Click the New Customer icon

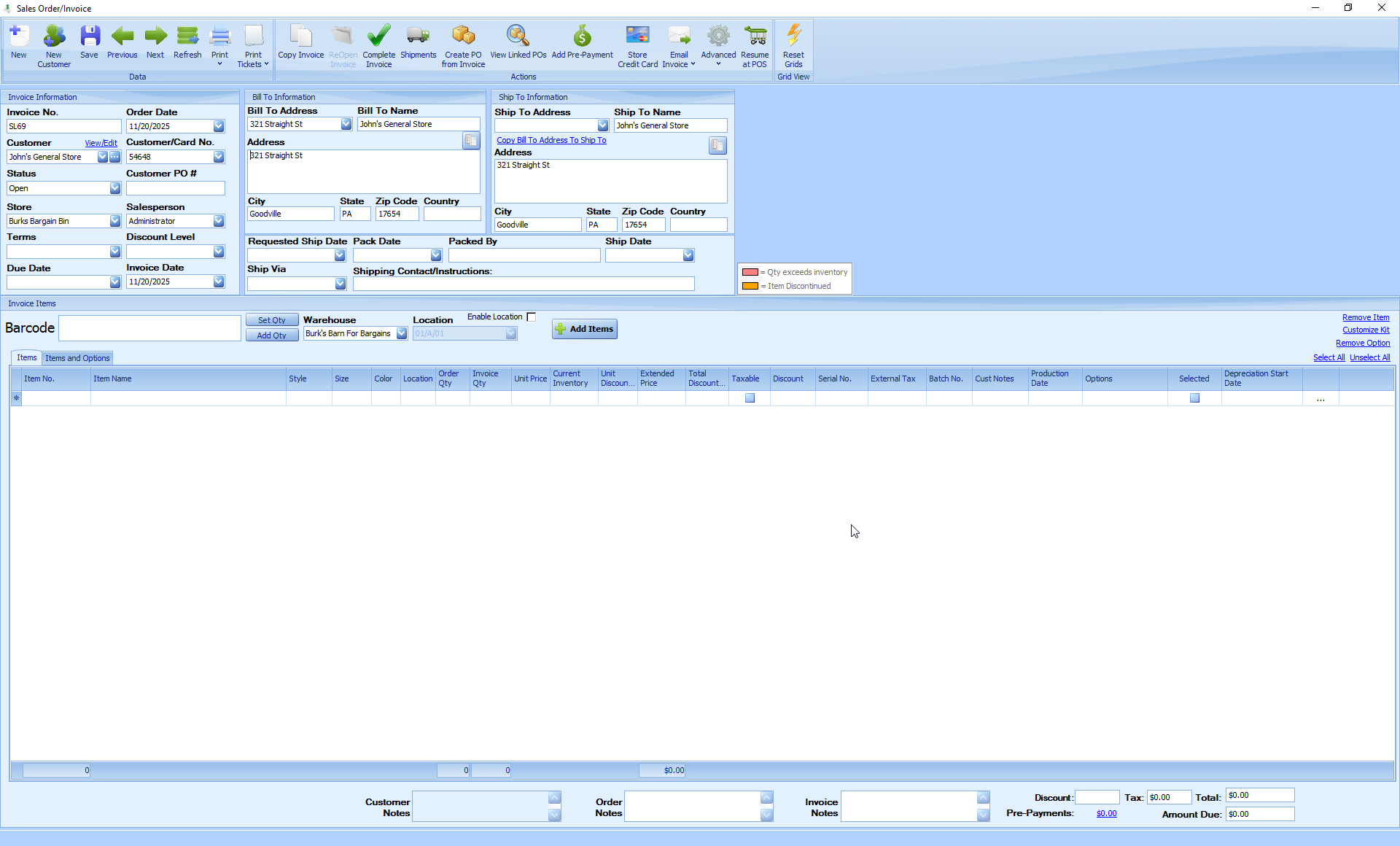click(x=53, y=44)
